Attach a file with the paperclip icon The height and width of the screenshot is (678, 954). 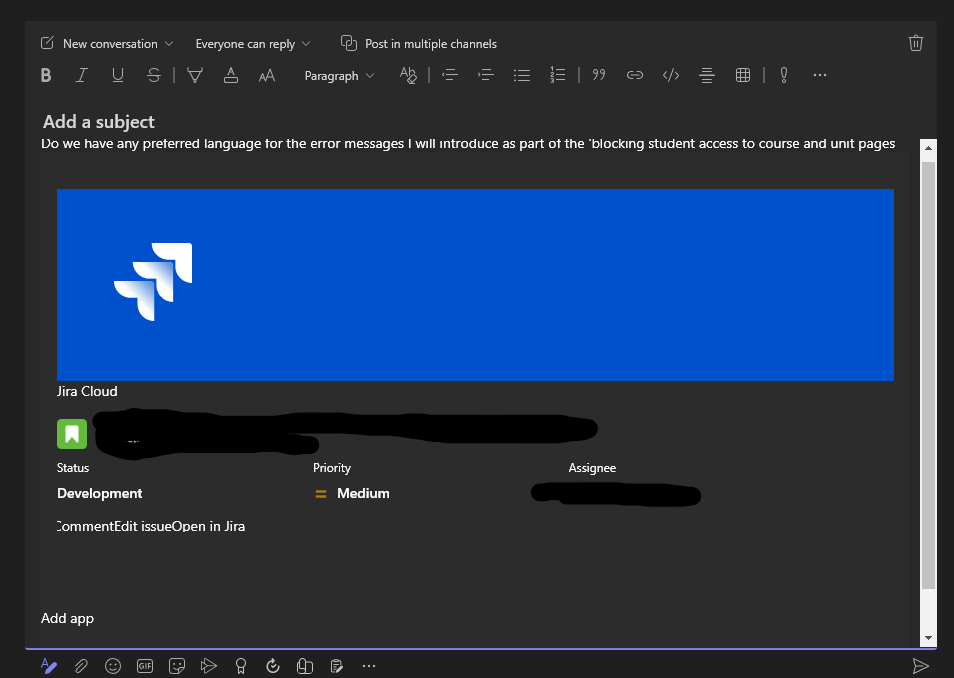point(81,666)
